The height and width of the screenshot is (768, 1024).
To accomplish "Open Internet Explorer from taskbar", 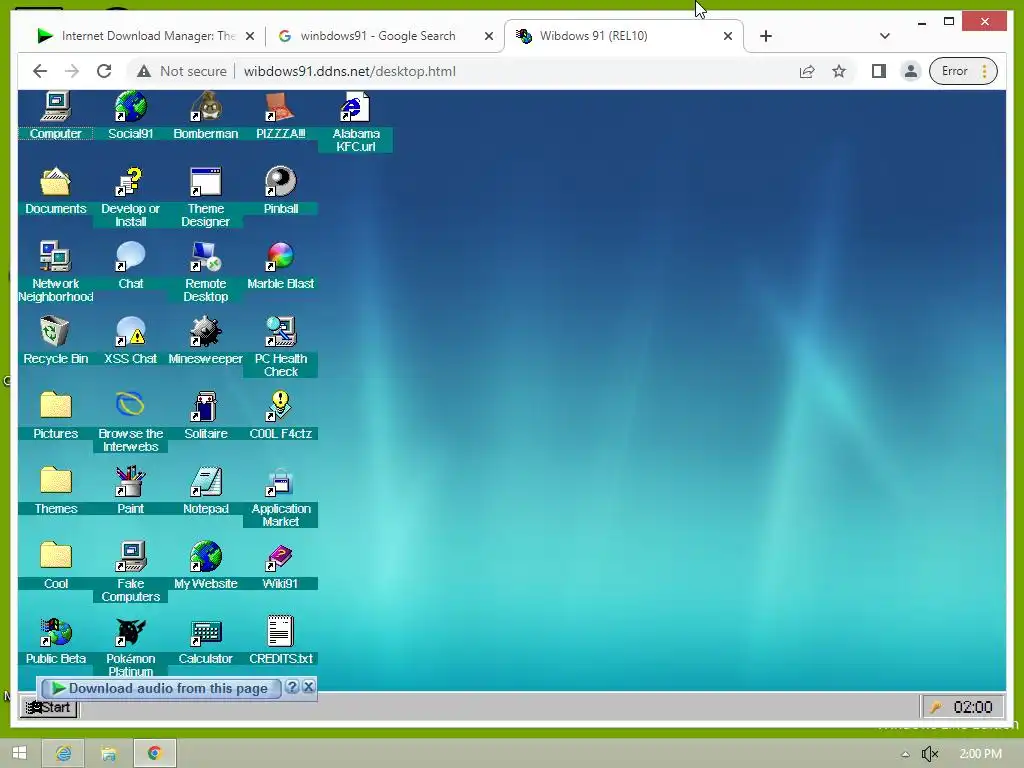I will tap(63, 753).
